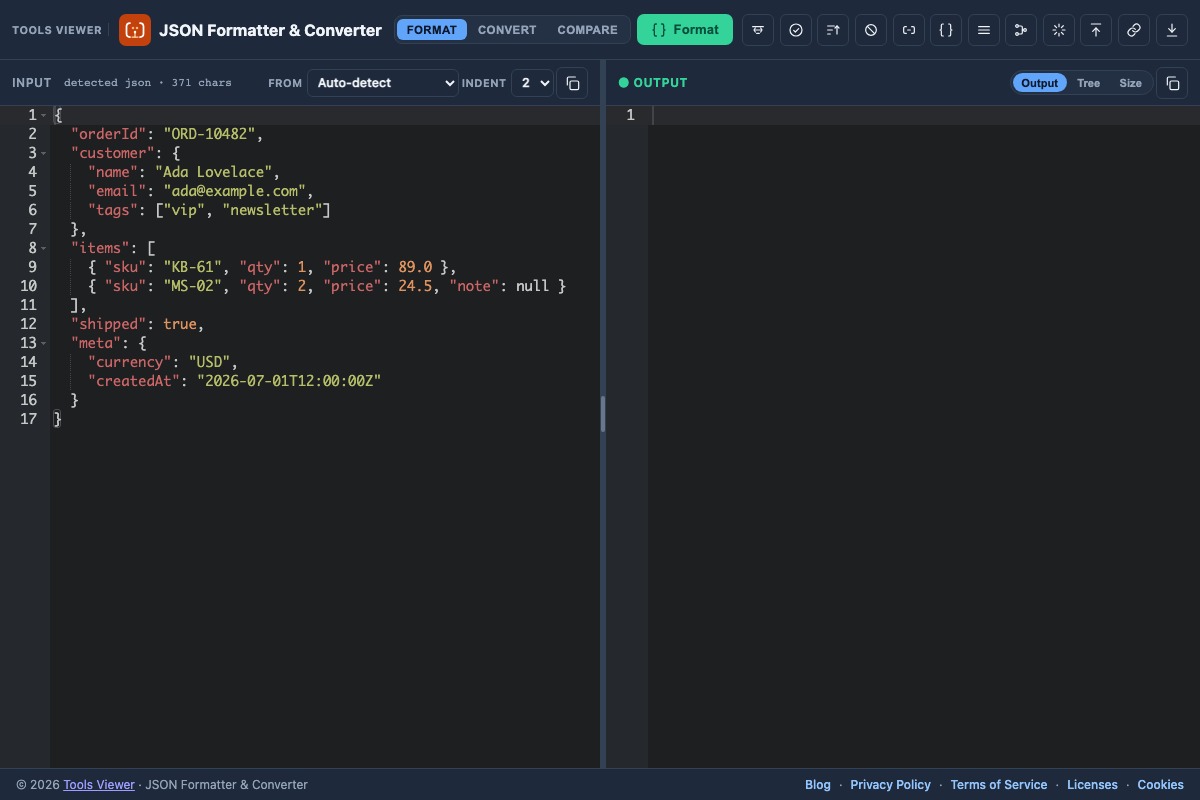Collapse the root object fold arrow on line 1

click(x=44, y=115)
